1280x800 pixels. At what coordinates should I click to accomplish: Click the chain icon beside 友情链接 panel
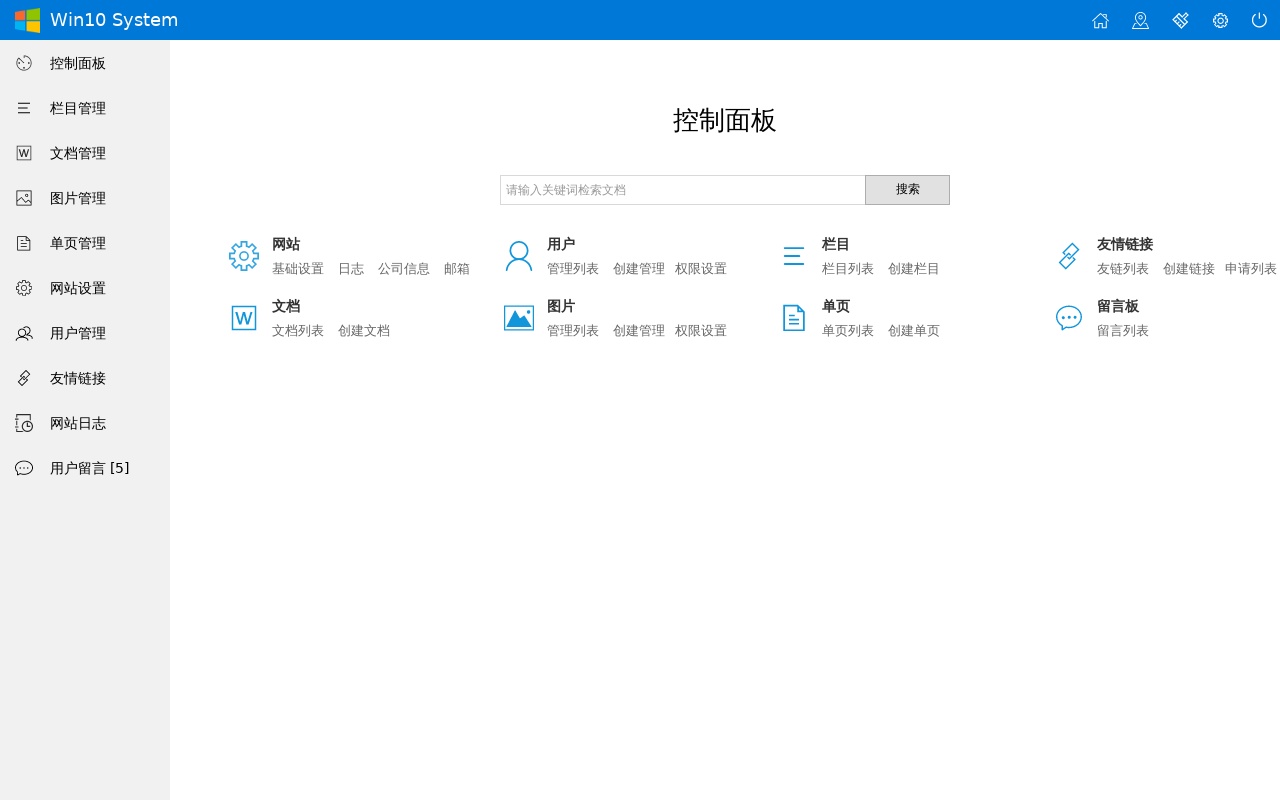coord(1069,256)
